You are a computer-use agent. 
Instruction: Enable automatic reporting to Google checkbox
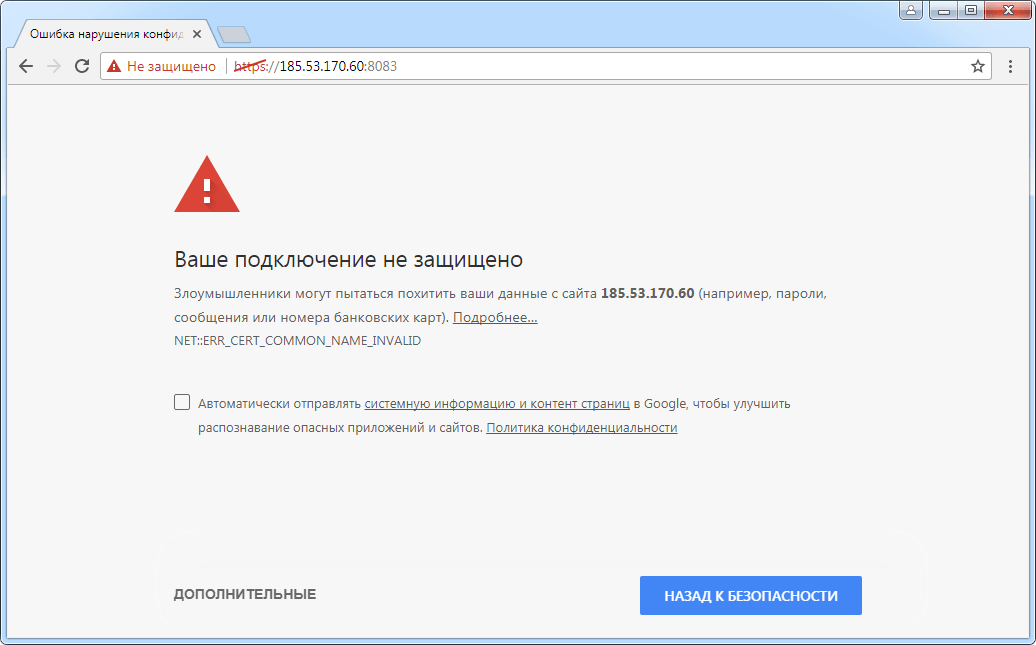pyautogui.click(x=182, y=402)
